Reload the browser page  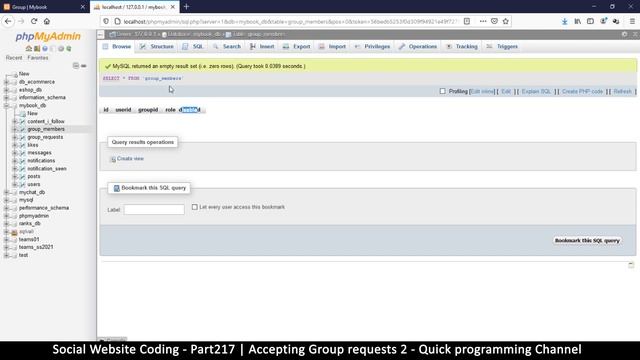pyautogui.click(x=34, y=21)
